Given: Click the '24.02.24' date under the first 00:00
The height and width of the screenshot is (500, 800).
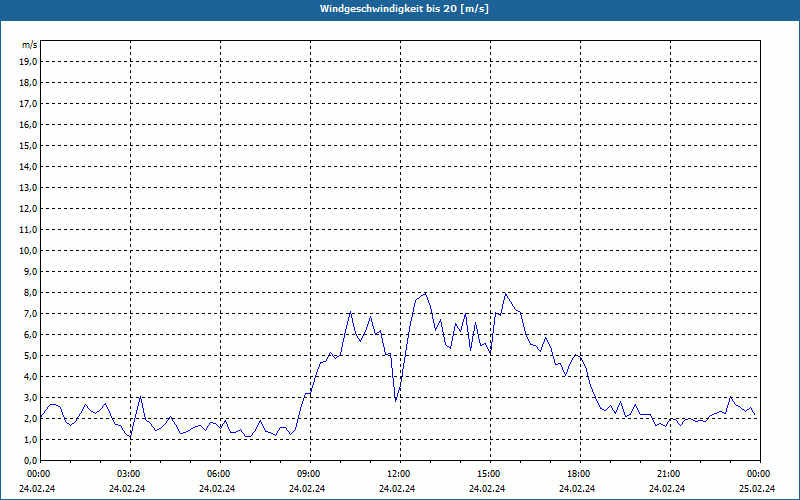Looking at the screenshot, I should tap(37, 488).
